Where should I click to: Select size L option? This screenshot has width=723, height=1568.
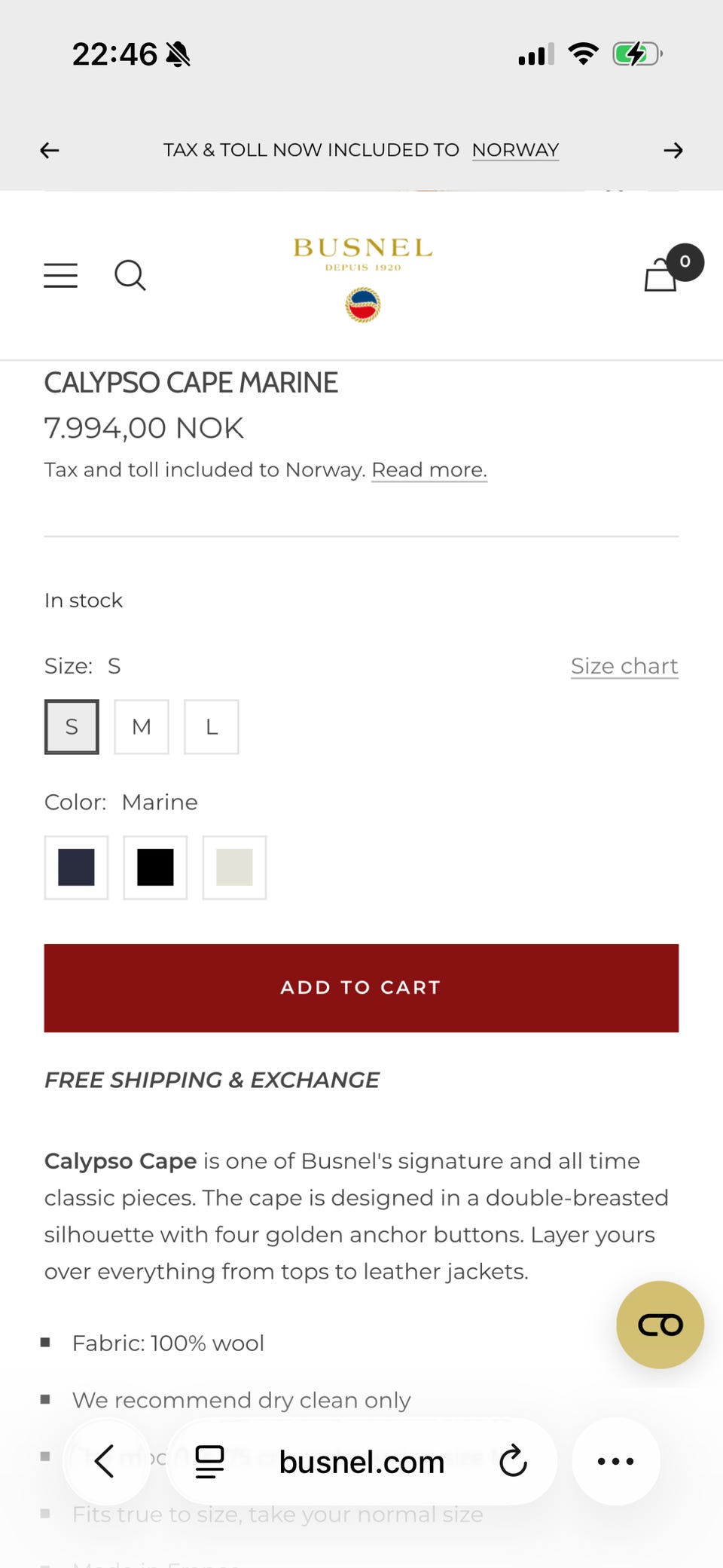212,727
